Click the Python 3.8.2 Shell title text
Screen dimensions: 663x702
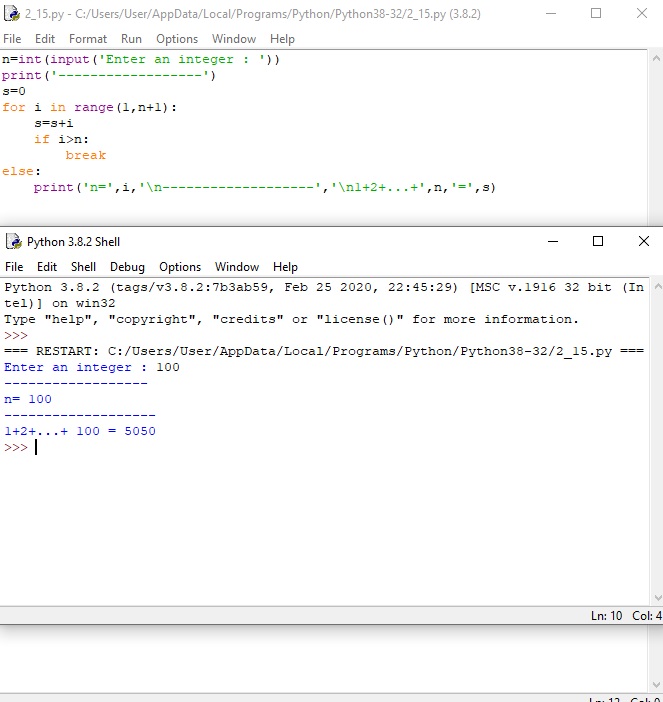(x=73, y=242)
